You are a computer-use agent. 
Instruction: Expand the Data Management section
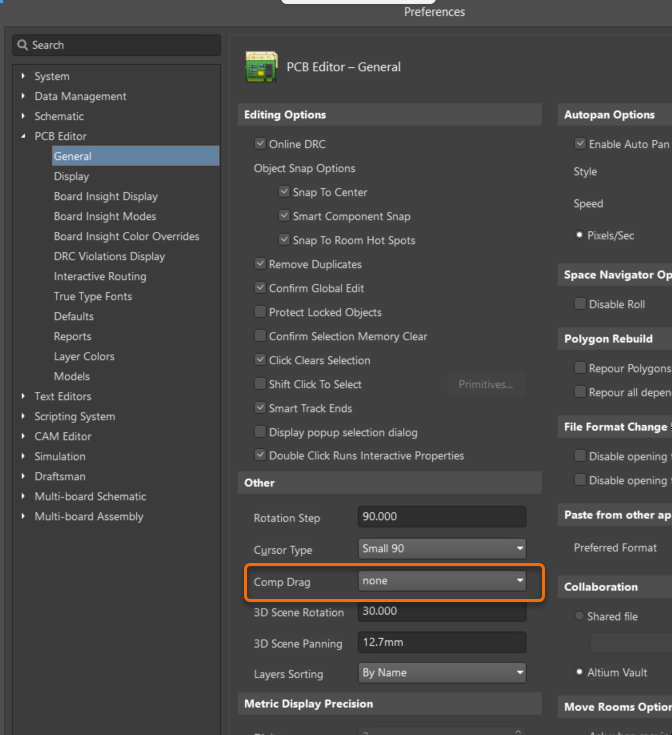pos(23,96)
